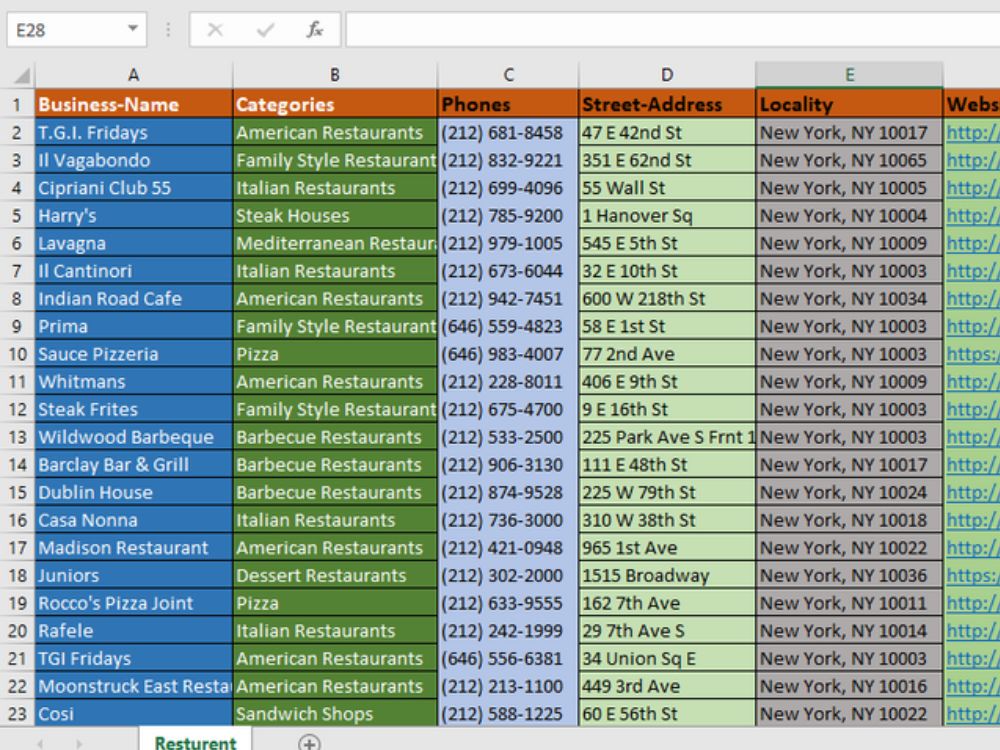The height and width of the screenshot is (750, 1000).
Task: Click the Locality header cell
Action: click(x=849, y=104)
